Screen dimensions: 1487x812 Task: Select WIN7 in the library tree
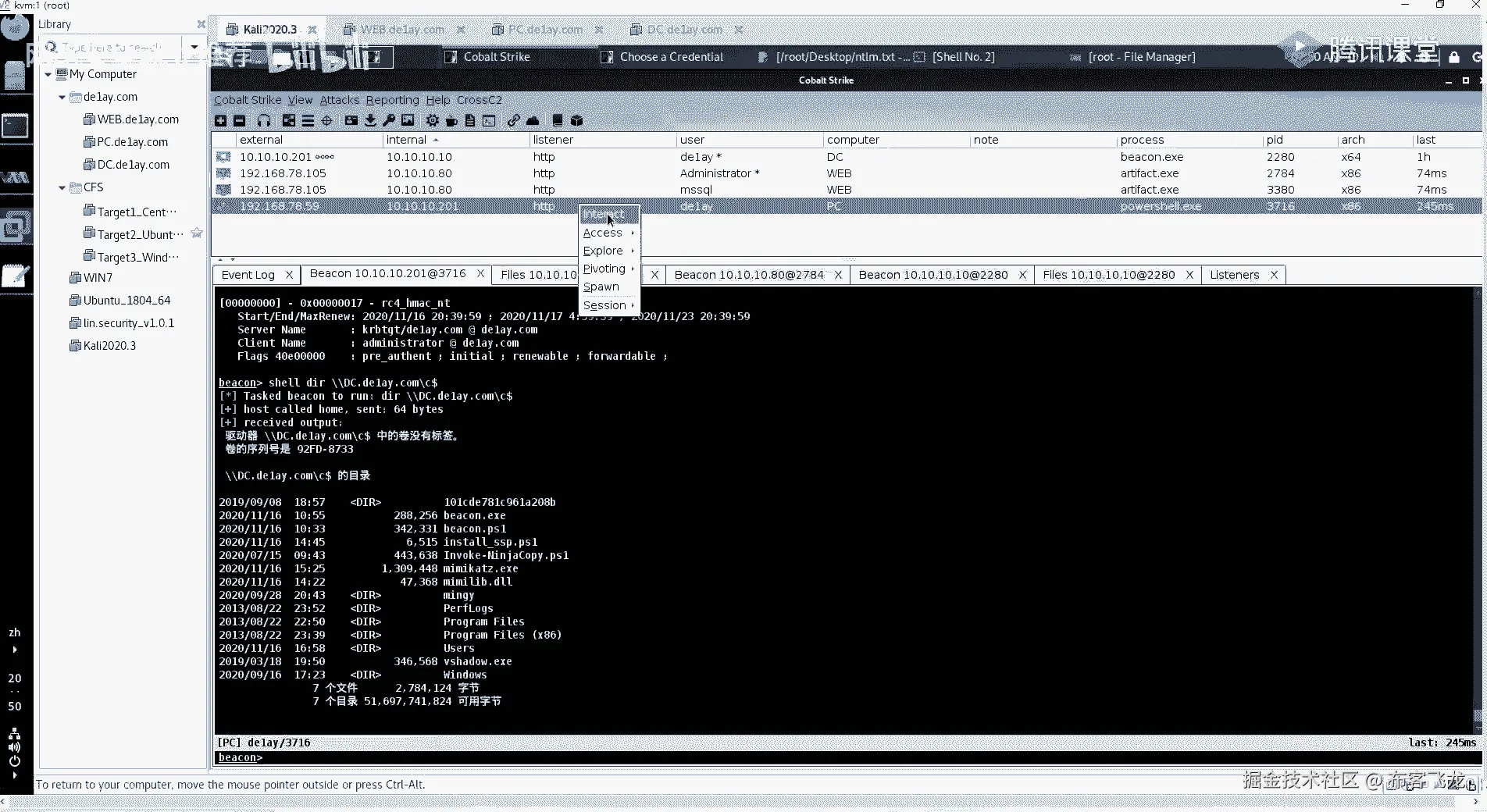point(91,278)
